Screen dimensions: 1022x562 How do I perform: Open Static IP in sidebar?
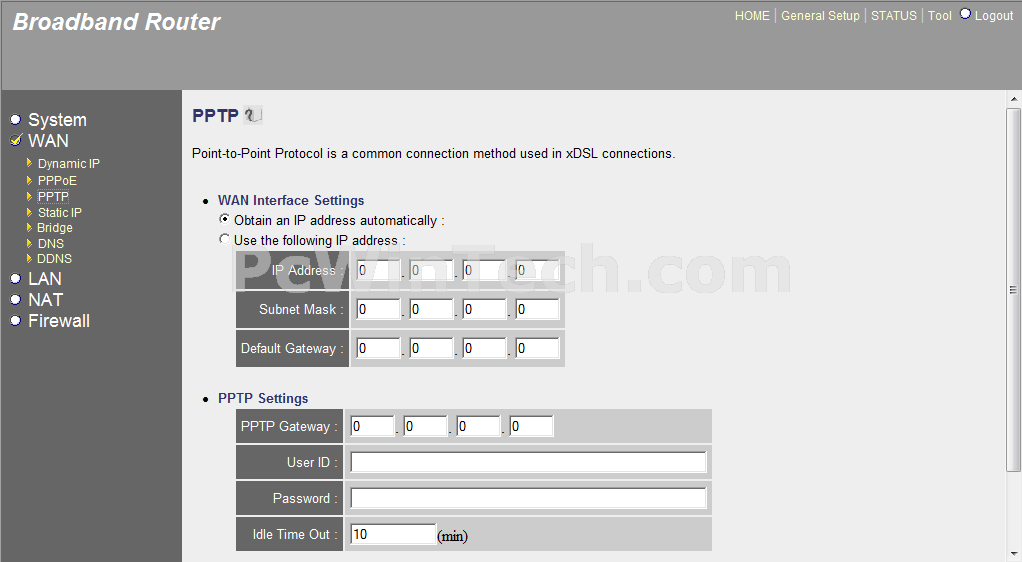coord(59,212)
